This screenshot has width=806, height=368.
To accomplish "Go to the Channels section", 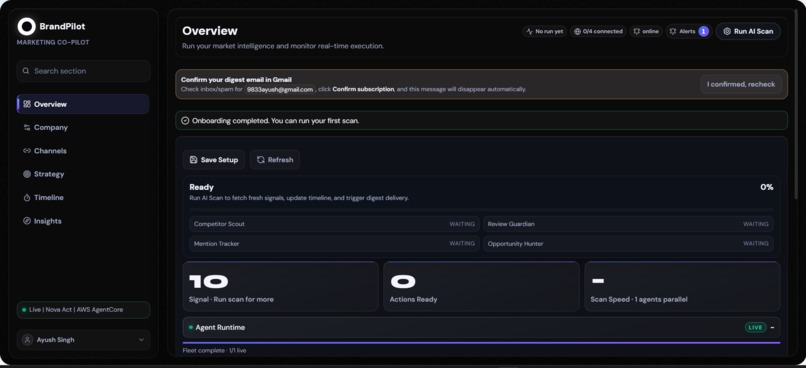I will [x=83, y=151].
